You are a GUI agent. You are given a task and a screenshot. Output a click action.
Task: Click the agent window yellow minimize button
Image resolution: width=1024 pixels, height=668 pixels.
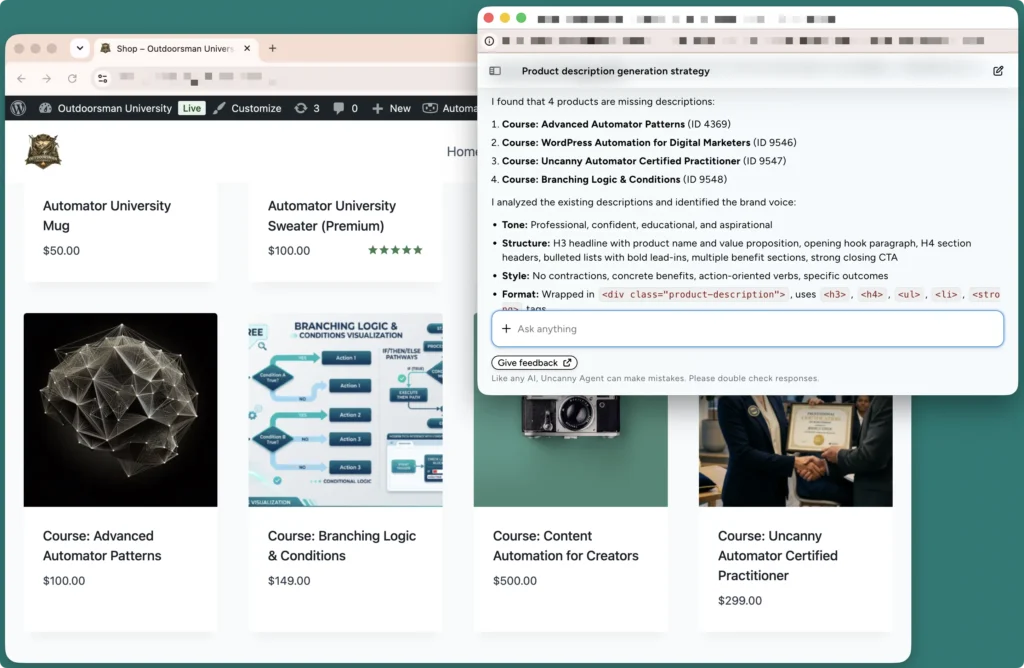point(505,18)
